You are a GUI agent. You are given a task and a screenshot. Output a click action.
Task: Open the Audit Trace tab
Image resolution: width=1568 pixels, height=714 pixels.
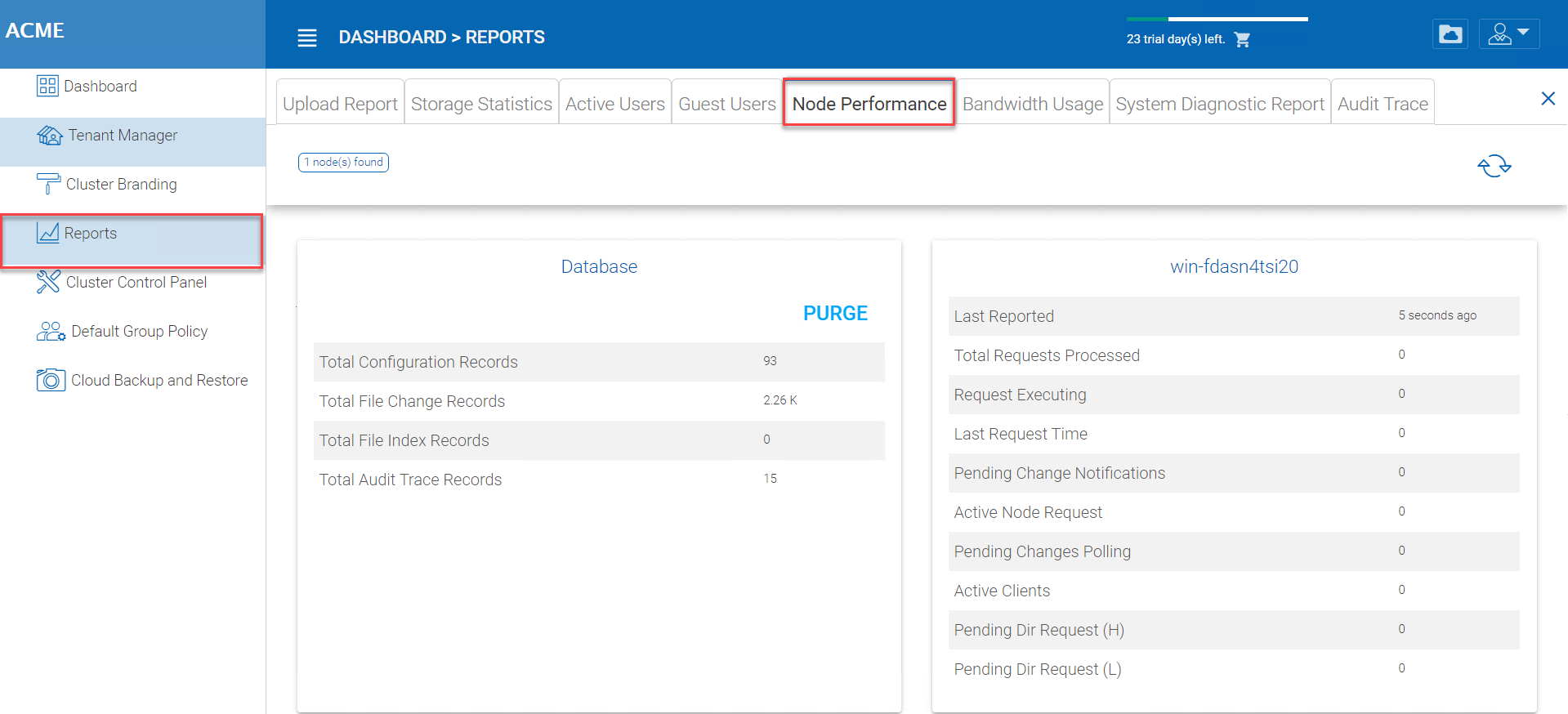click(1383, 104)
